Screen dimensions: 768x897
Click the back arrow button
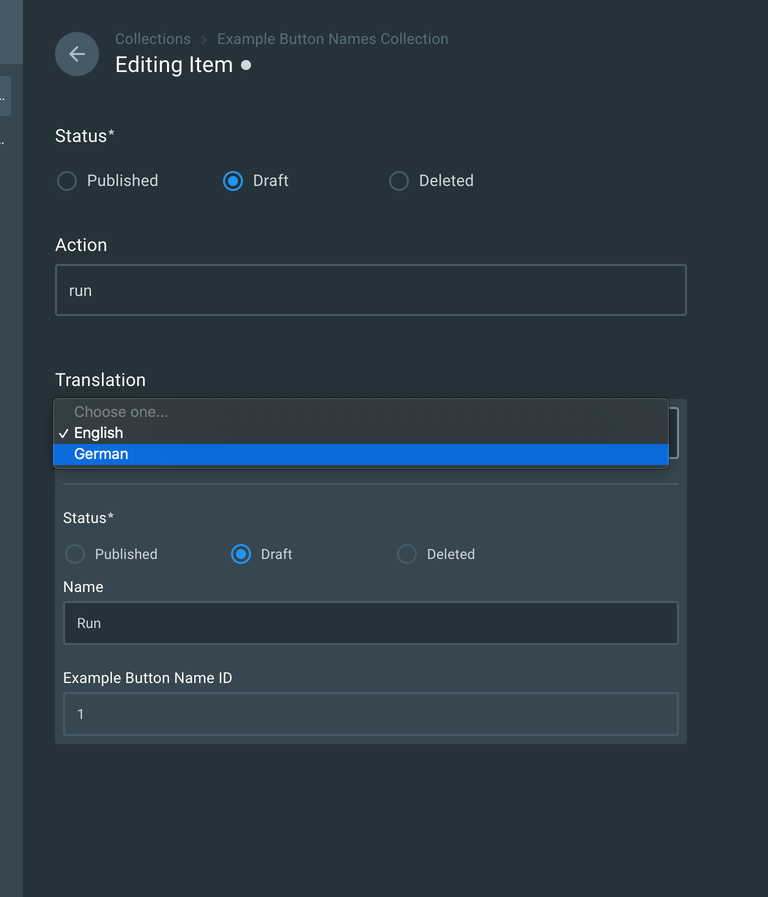tap(77, 54)
